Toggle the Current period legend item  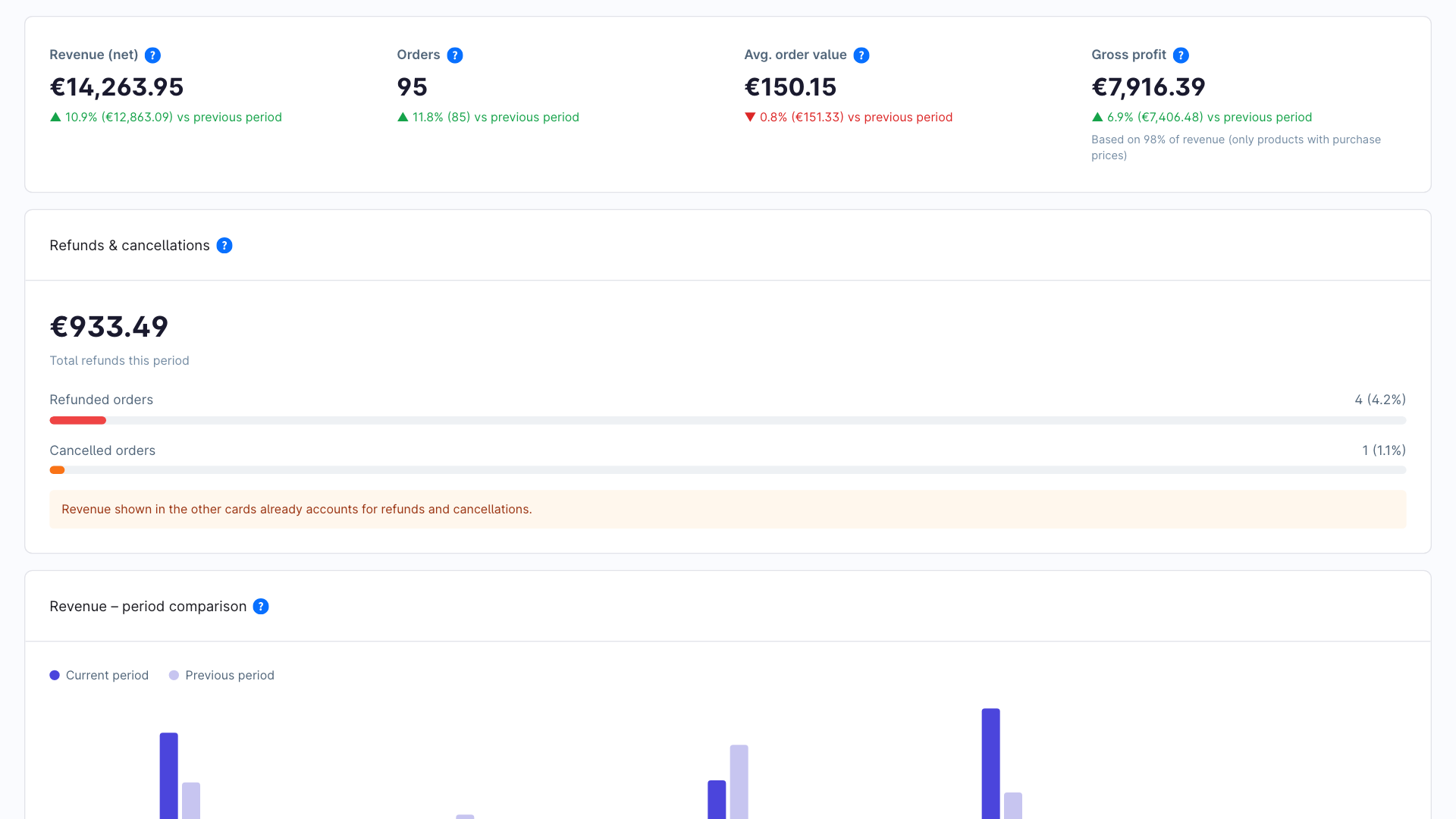point(99,675)
